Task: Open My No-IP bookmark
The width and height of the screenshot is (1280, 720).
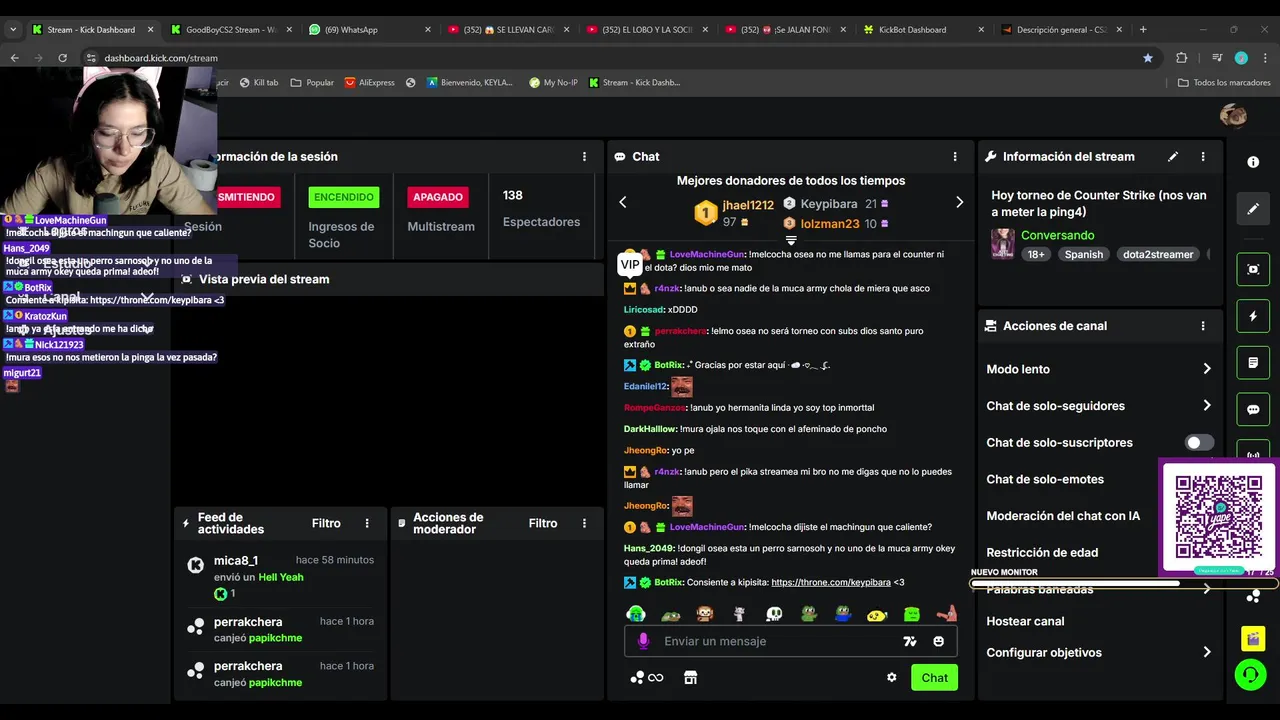Action: (x=554, y=82)
